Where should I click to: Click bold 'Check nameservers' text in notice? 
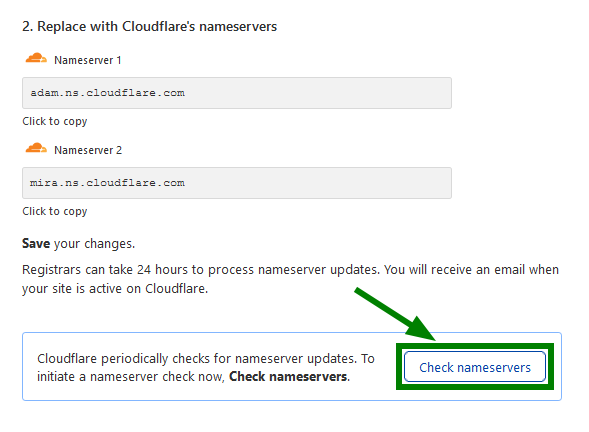[289, 376]
